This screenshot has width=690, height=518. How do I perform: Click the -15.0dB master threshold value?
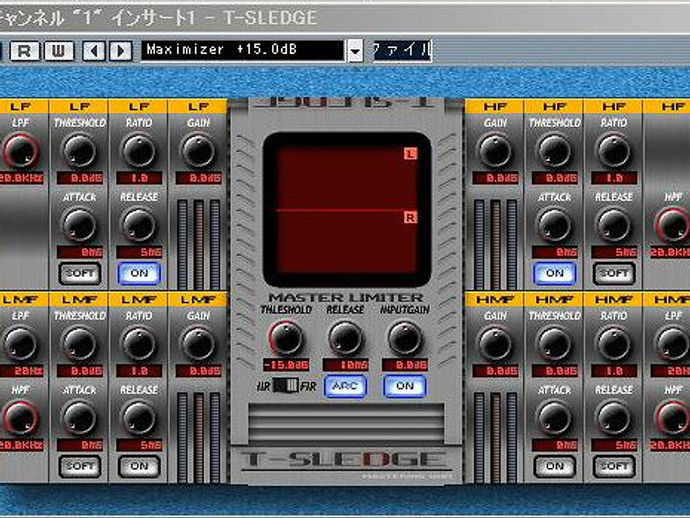click(x=286, y=365)
